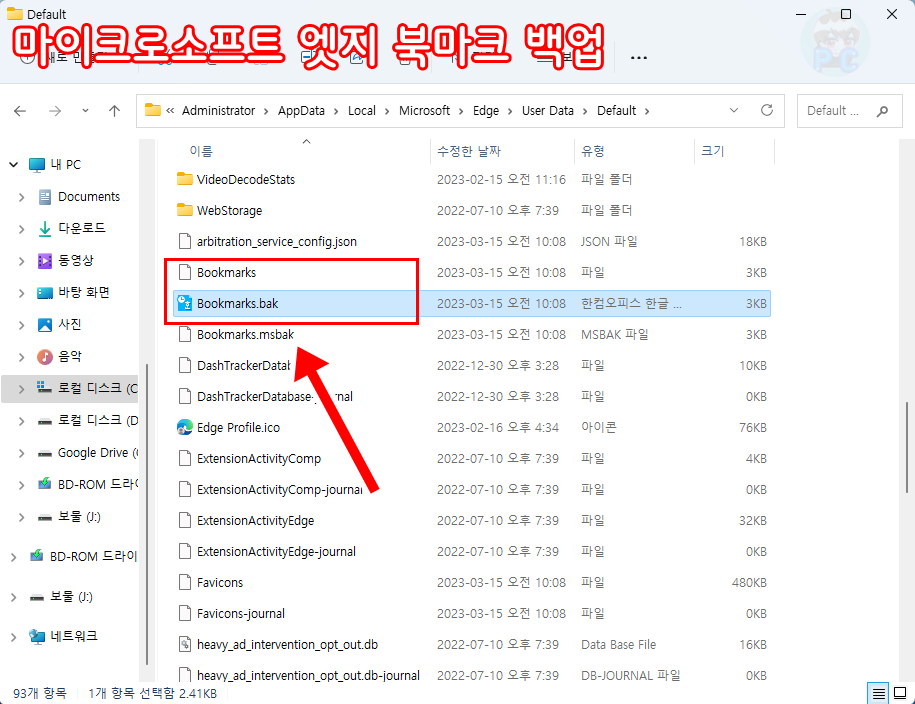
Task: Select the WebStorage folder icon
Action: click(184, 210)
